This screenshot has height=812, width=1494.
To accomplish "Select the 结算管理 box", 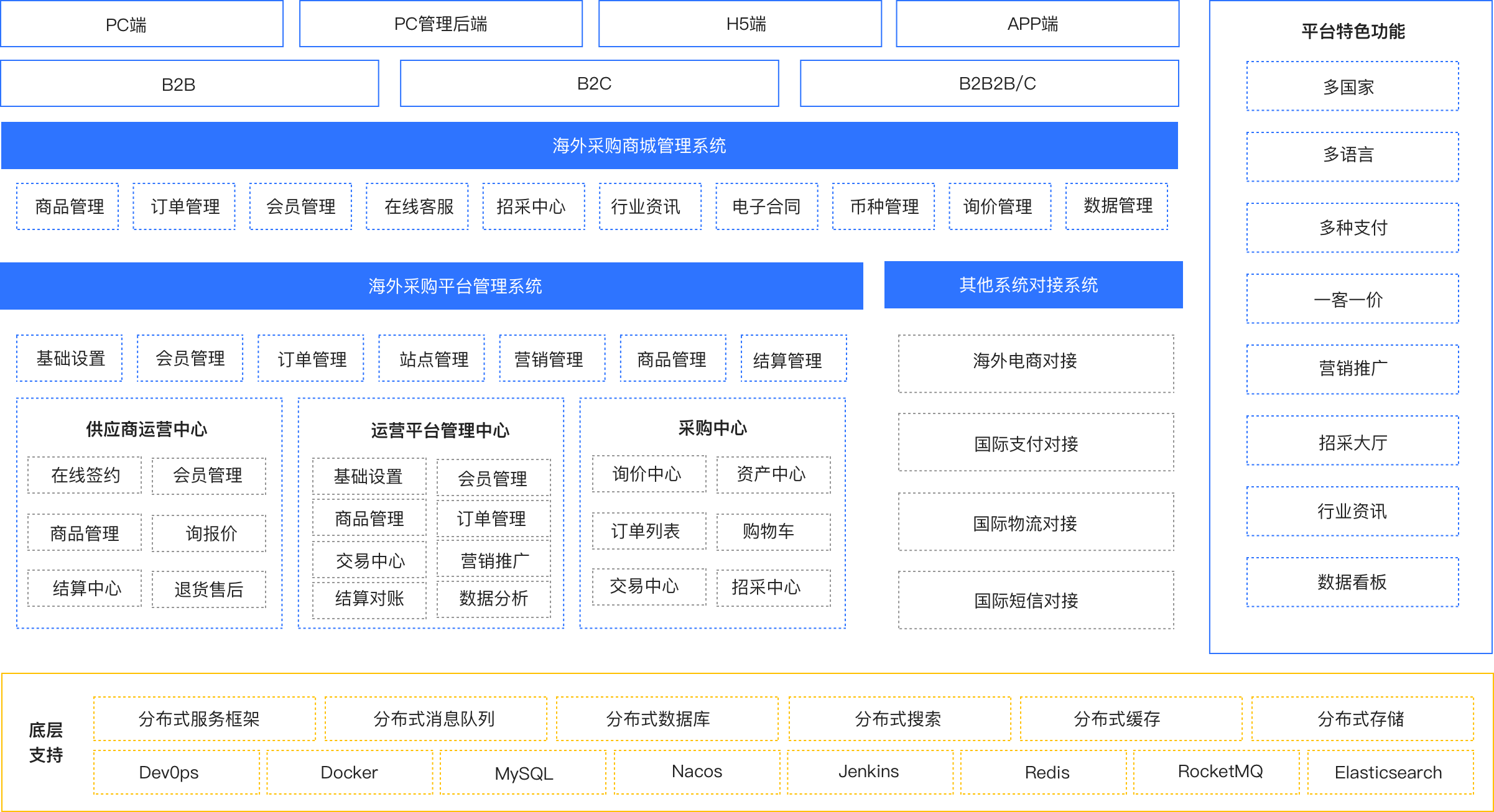I will coord(793,359).
